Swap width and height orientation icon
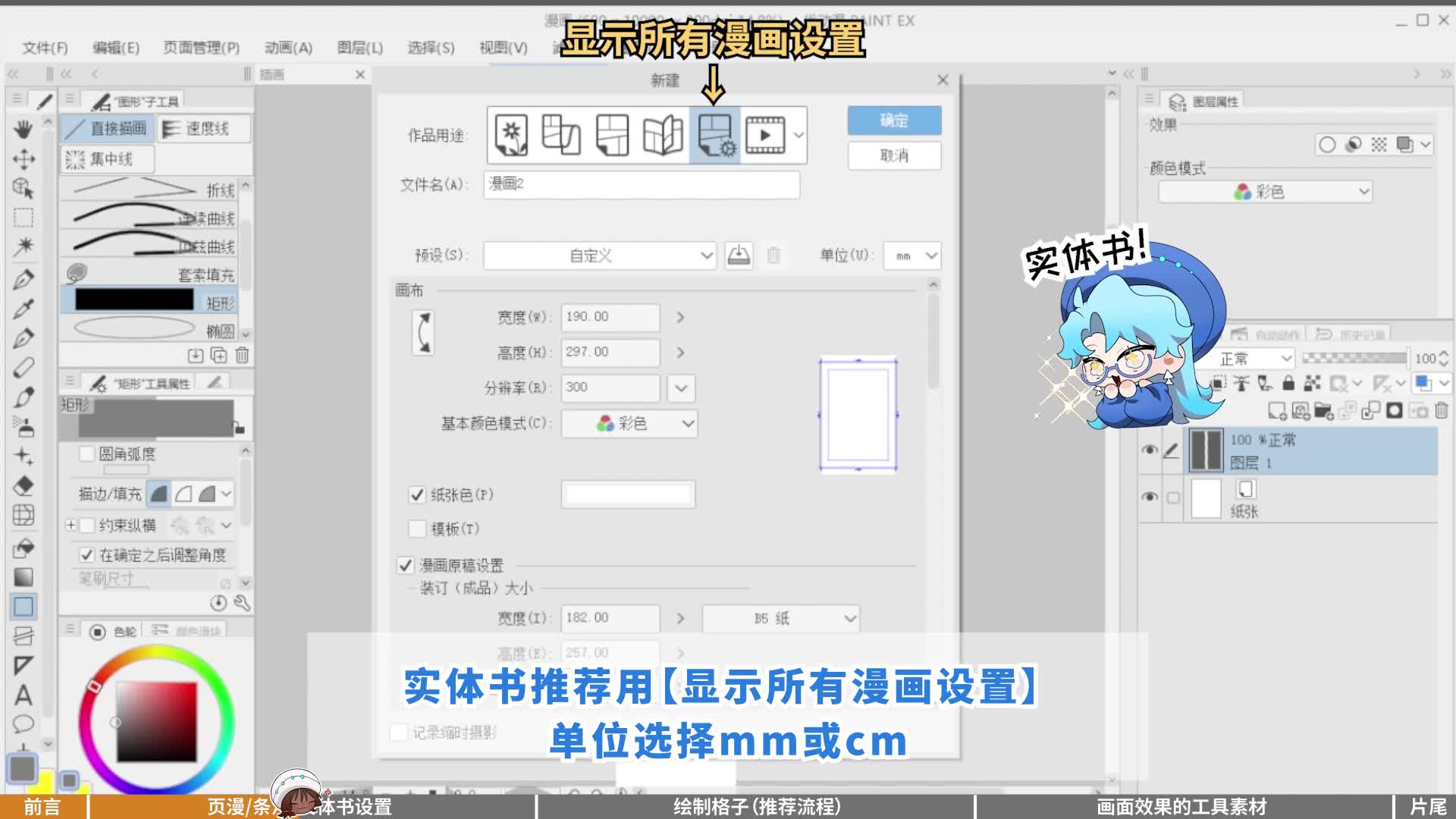 [x=423, y=333]
